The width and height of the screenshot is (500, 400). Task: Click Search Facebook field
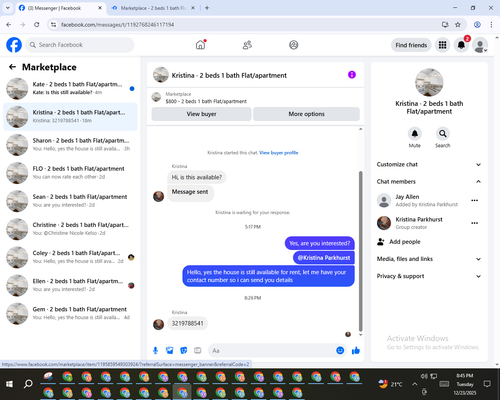[x=80, y=45]
